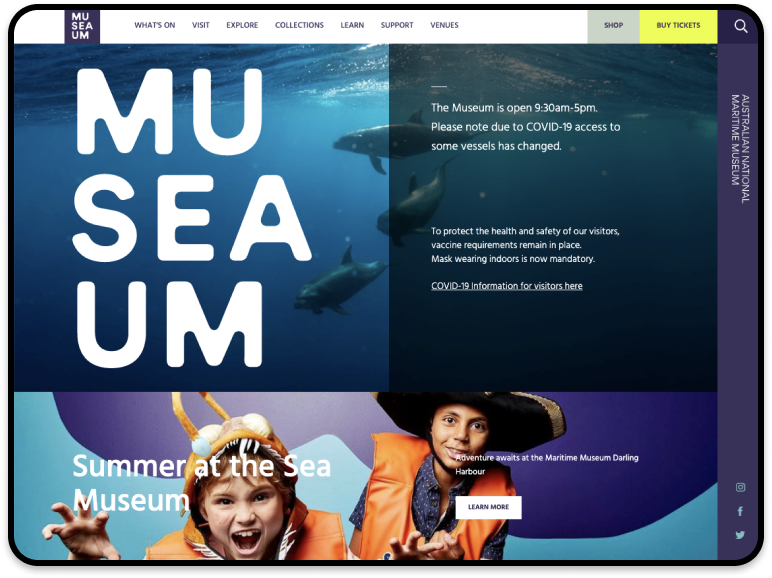Viewport: 772px width, 578px height.
Task: Click the Summer at the Sea Museum heading
Action: [x=201, y=483]
